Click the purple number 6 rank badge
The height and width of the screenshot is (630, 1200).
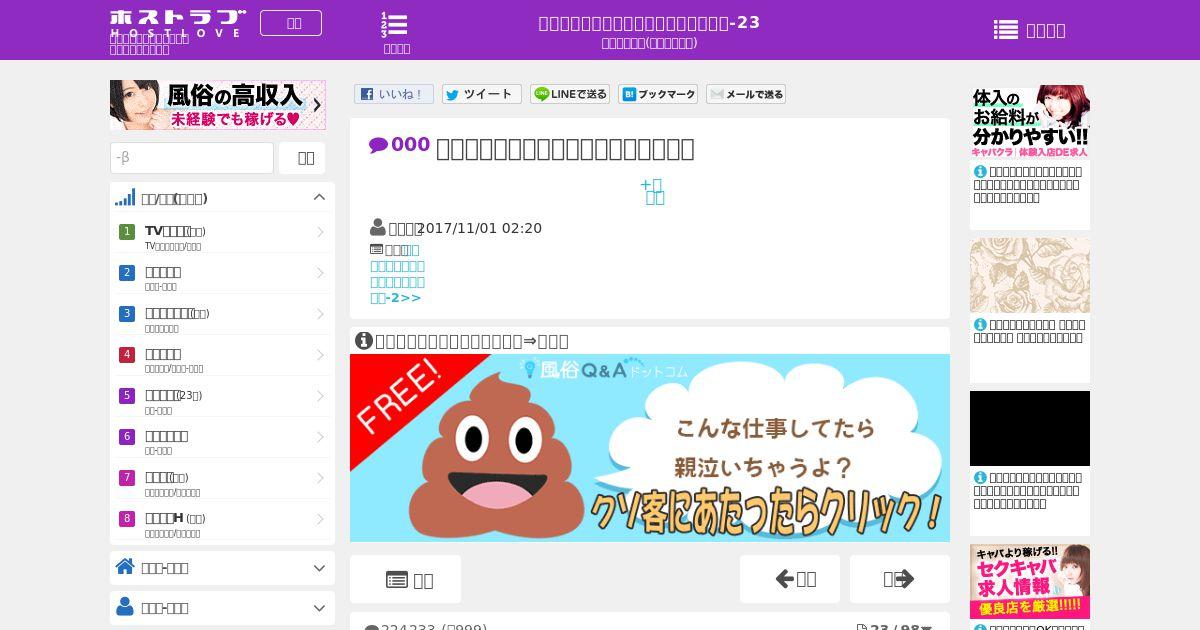(x=127, y=437)
